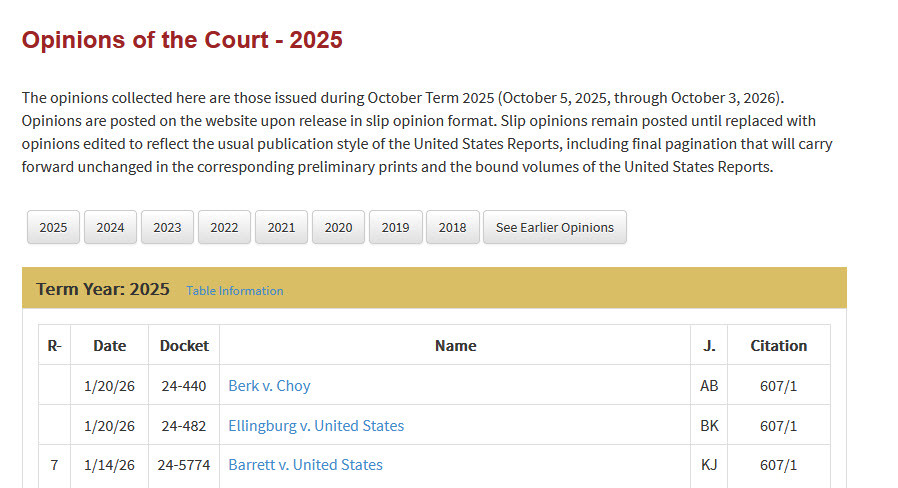Open Ellingburg v. United States opinion
This screenshot has height=488, width=898.
pyautogui.click(x=316, y=425)
